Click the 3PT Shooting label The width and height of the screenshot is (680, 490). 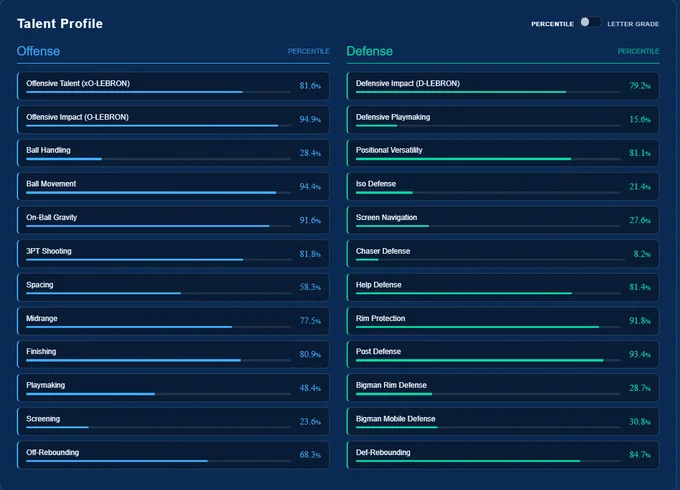(x=49, y=251)
